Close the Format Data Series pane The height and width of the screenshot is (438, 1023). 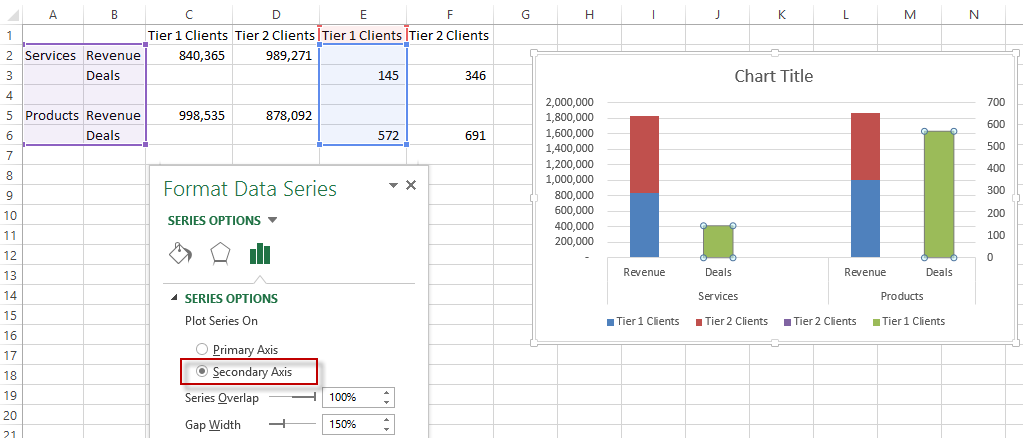(x=411, y=185)
